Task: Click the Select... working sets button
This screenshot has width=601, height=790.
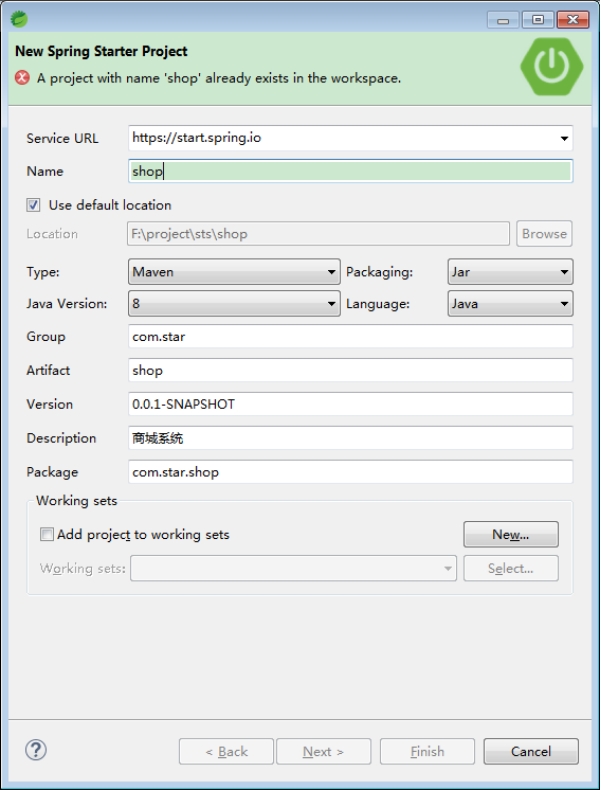Action: [511, 568]
